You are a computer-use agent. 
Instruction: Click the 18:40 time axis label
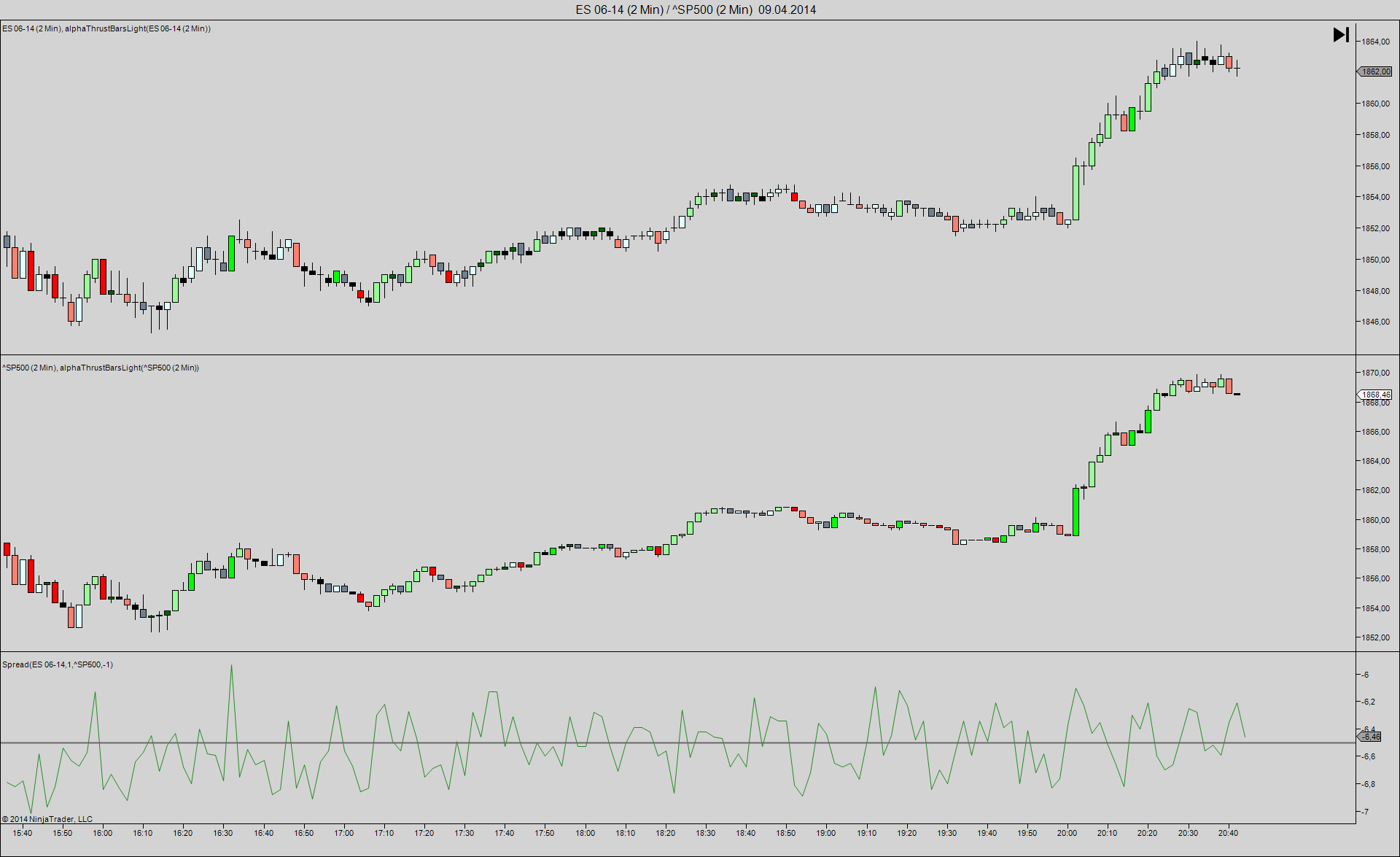pyautogui.click(x=746, y=833)
